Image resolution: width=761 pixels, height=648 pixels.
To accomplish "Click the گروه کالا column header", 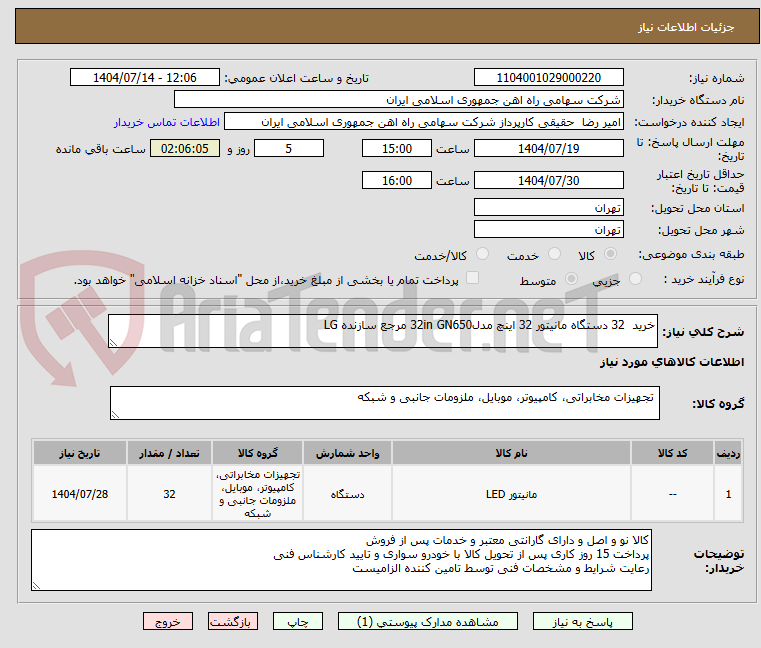I will click(257, 453).
